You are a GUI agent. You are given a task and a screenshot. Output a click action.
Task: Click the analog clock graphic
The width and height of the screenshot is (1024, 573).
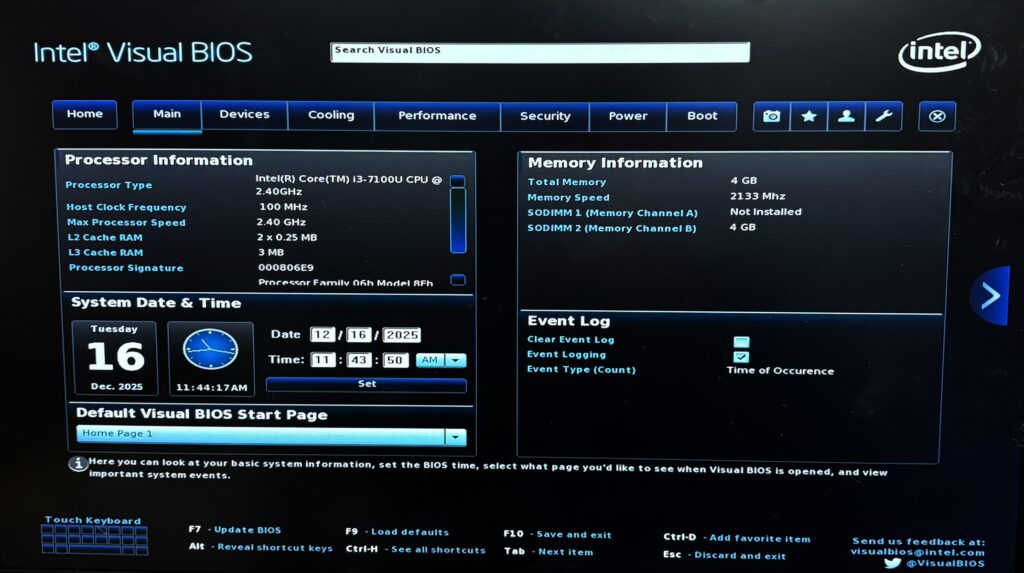(210, 350)
